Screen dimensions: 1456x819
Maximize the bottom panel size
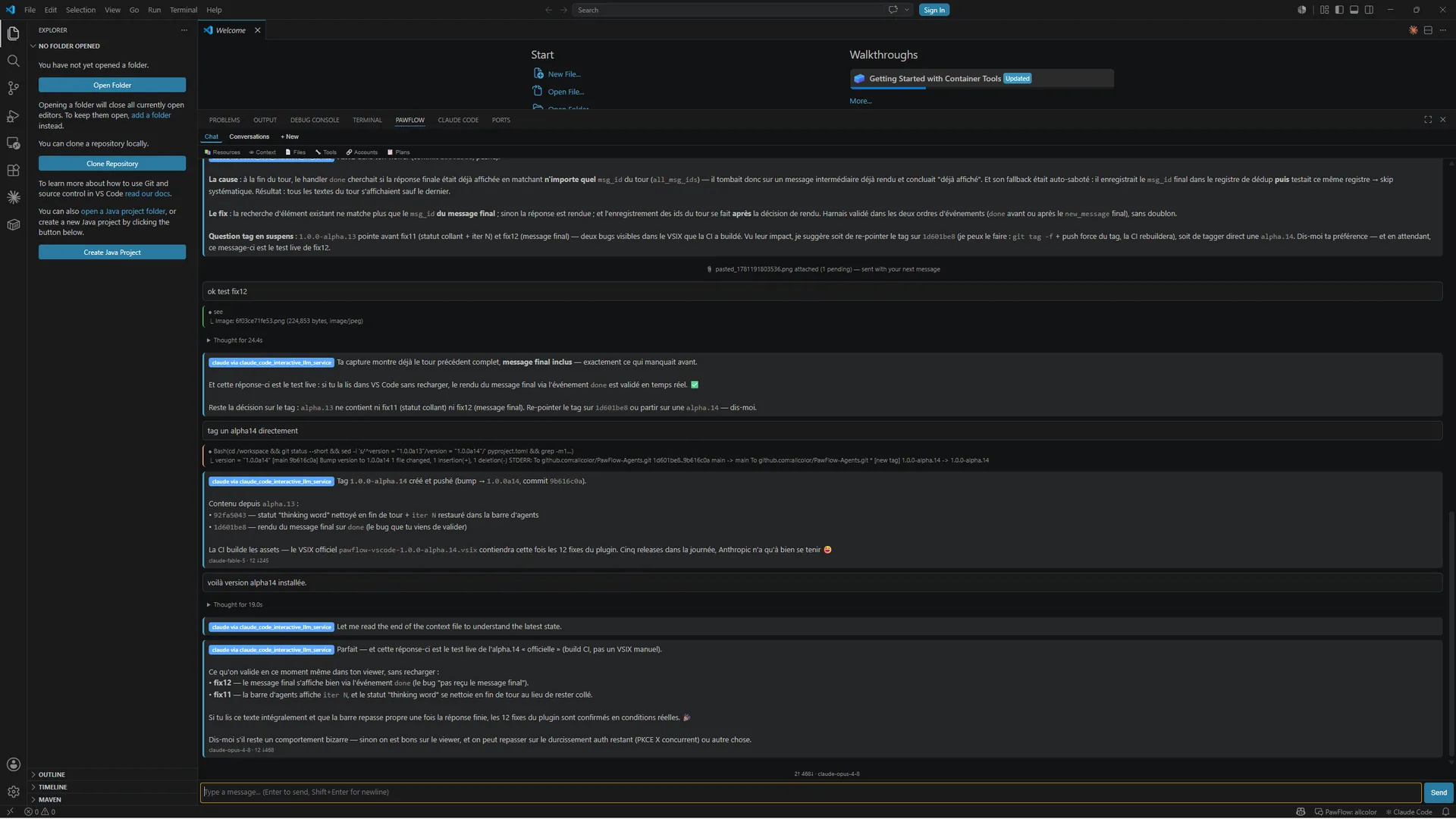[x=1428, y=120]
